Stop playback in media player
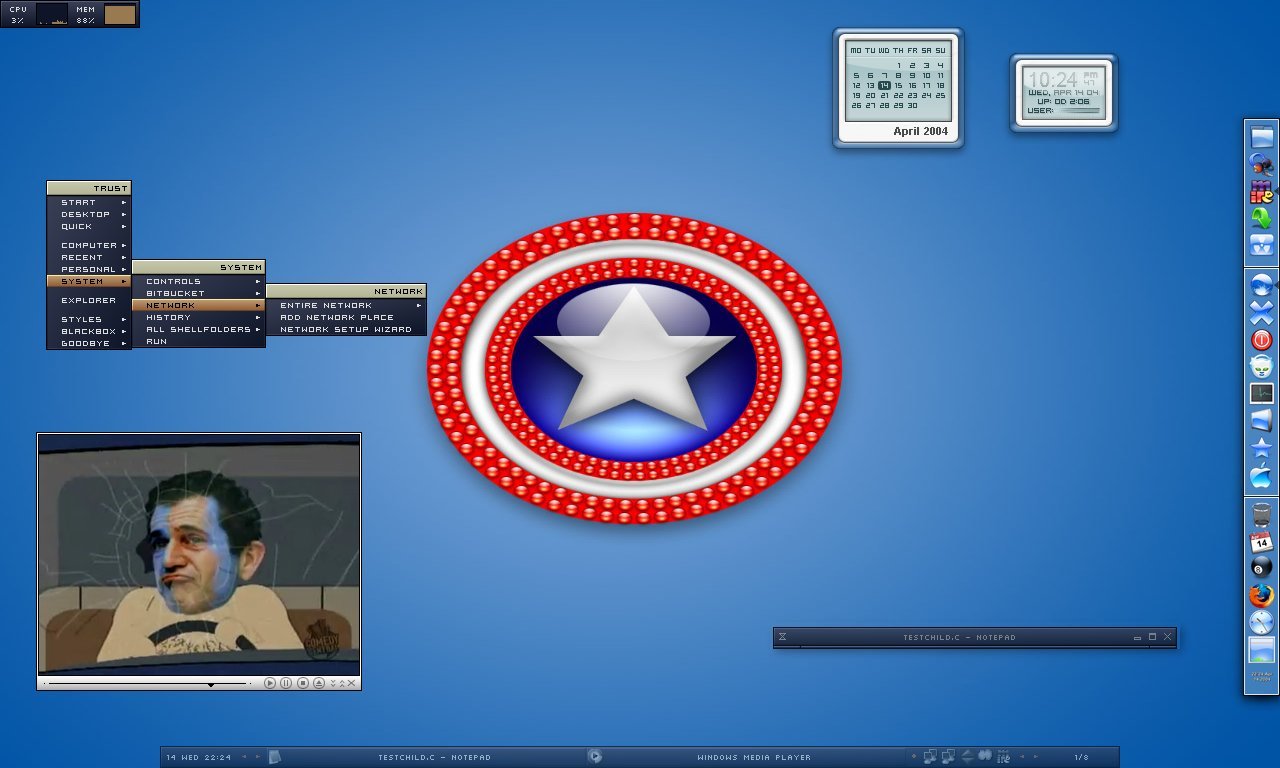Image resolution: width=1280 pixels, height=768 pixels. [x=302, y=683]
